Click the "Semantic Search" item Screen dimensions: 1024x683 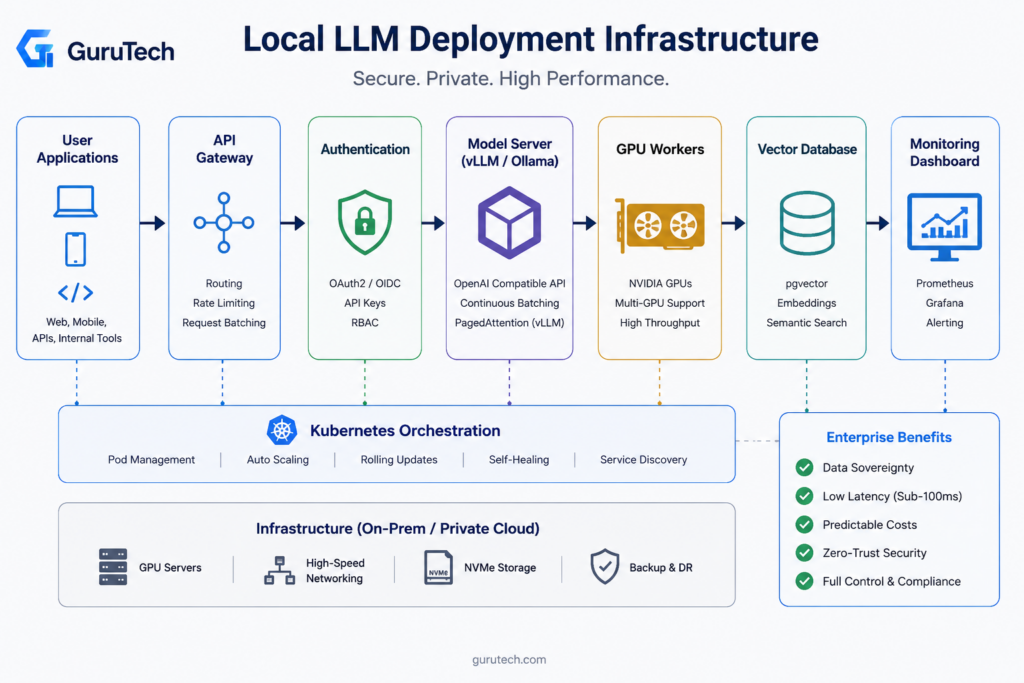[807, 323]
